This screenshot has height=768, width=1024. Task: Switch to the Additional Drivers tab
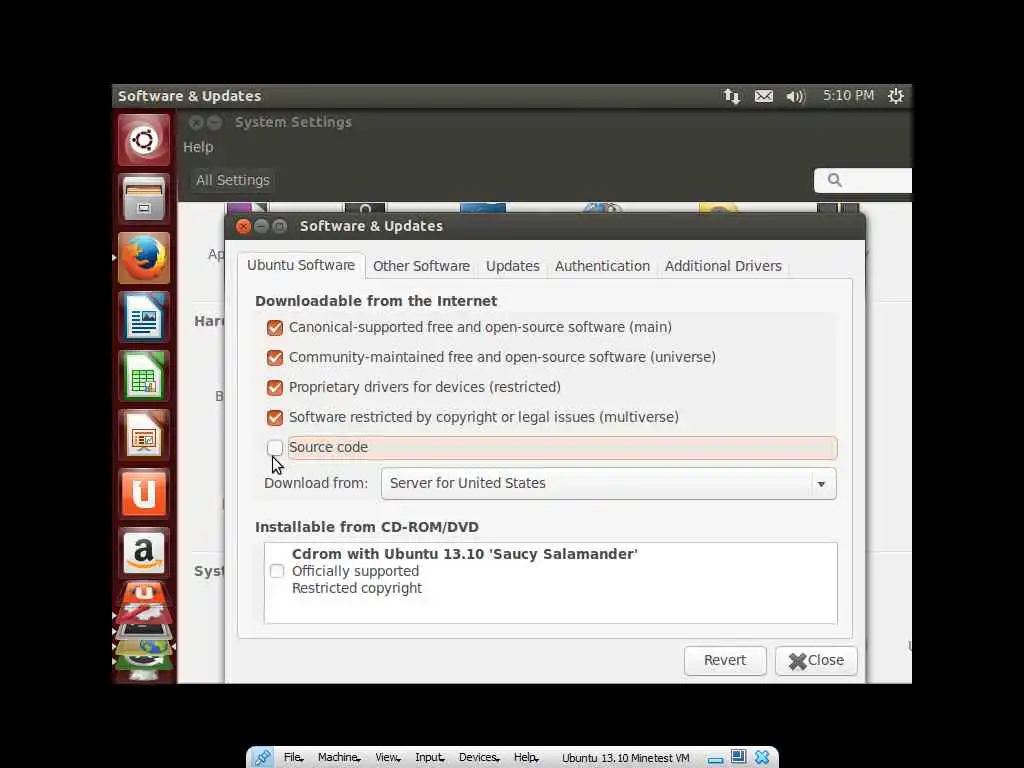[723, 266]
